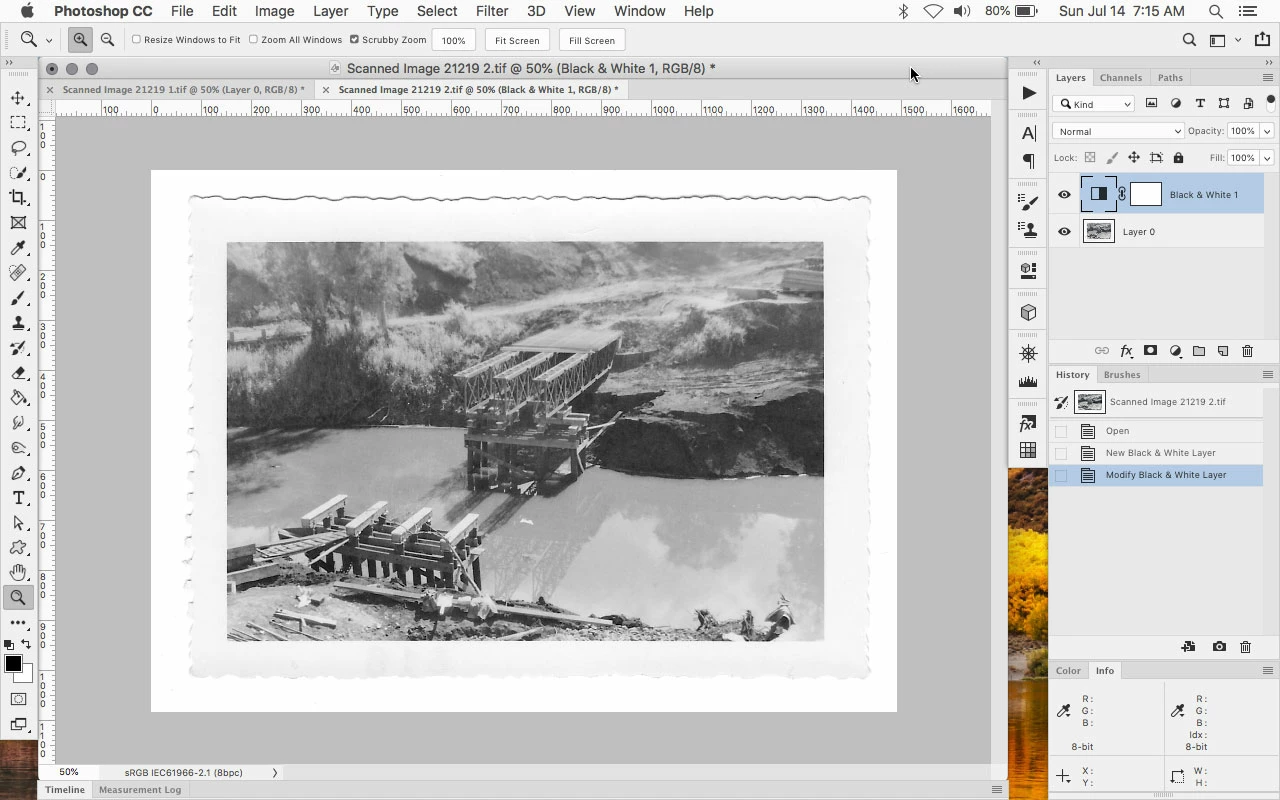This screenshot has height=800, width=1280.
Task: Click Zoom Out mode in options bar
Action: click(x=107, y=40)
